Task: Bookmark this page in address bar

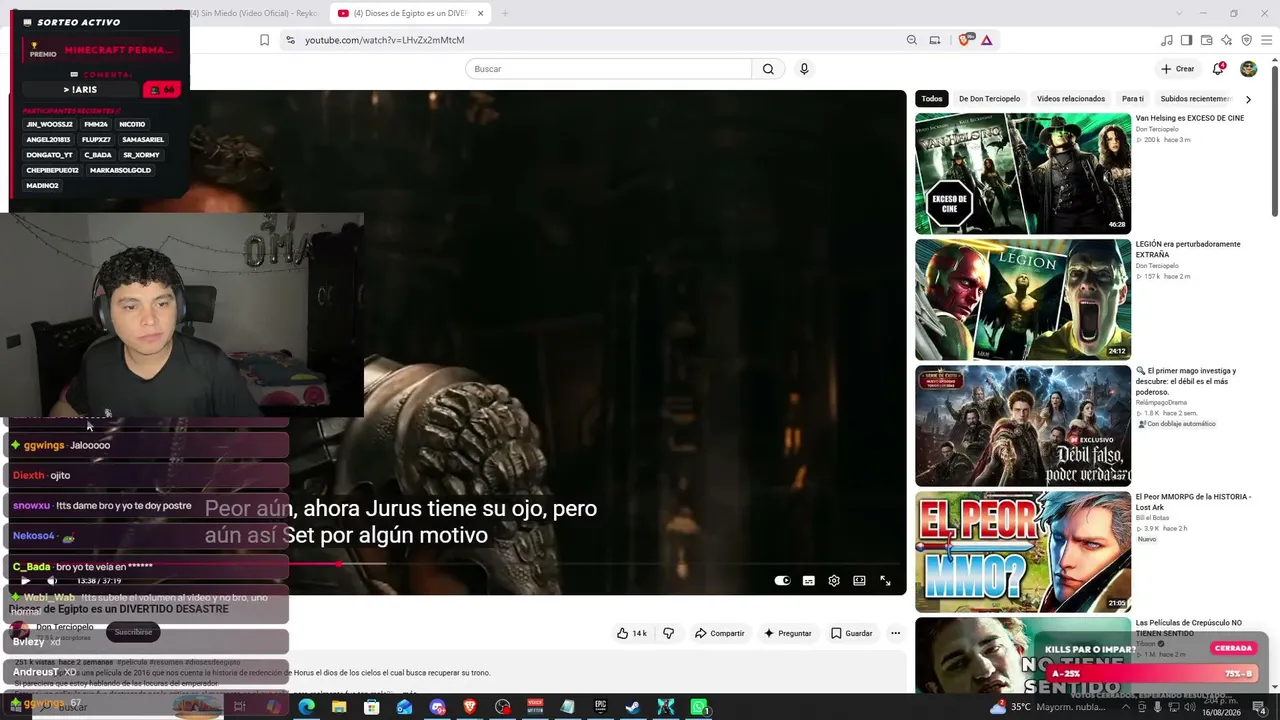Action: coord(264,40)
